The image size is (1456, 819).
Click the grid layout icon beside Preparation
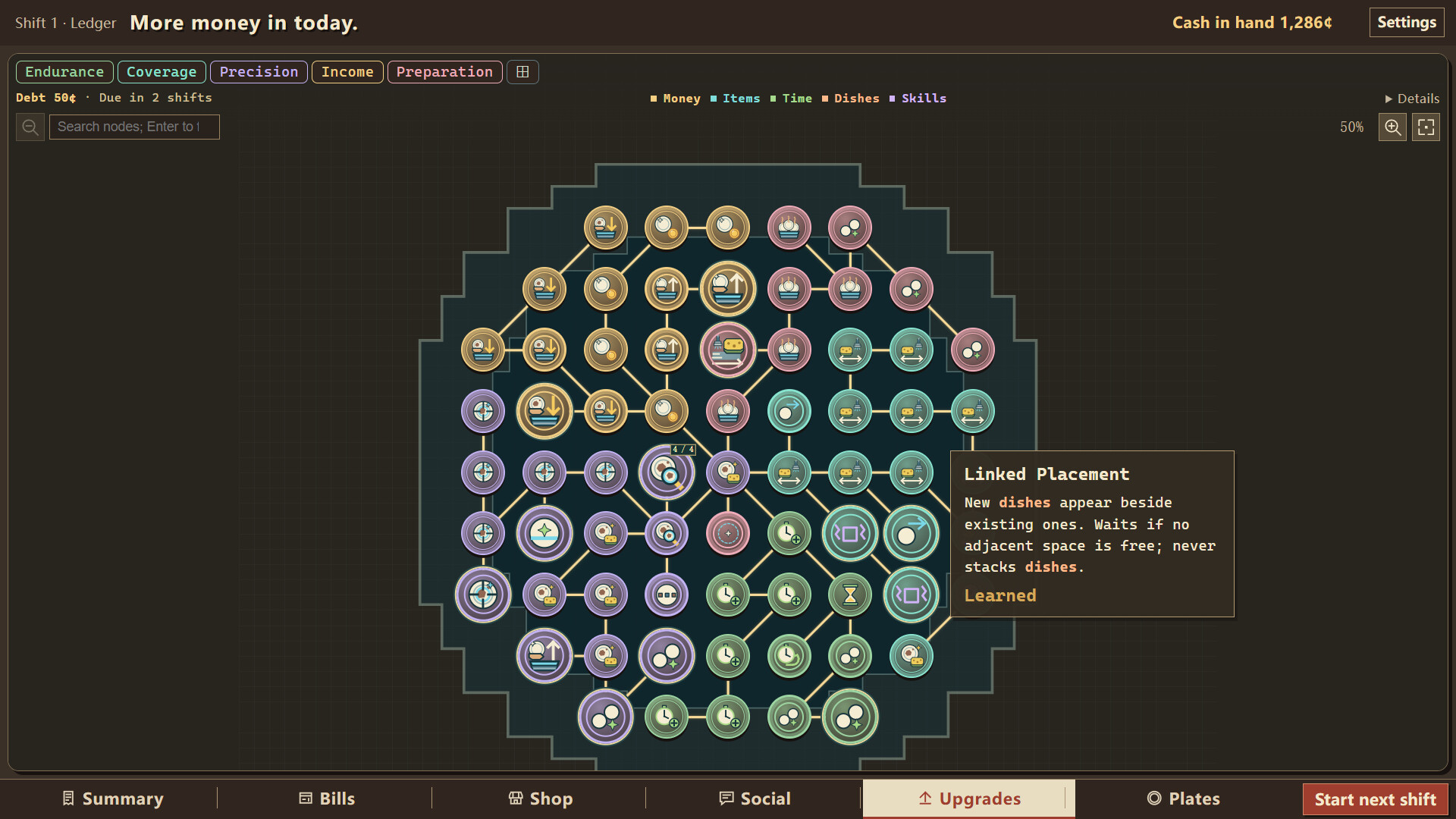pyautogui.click(x=522, y=72)
